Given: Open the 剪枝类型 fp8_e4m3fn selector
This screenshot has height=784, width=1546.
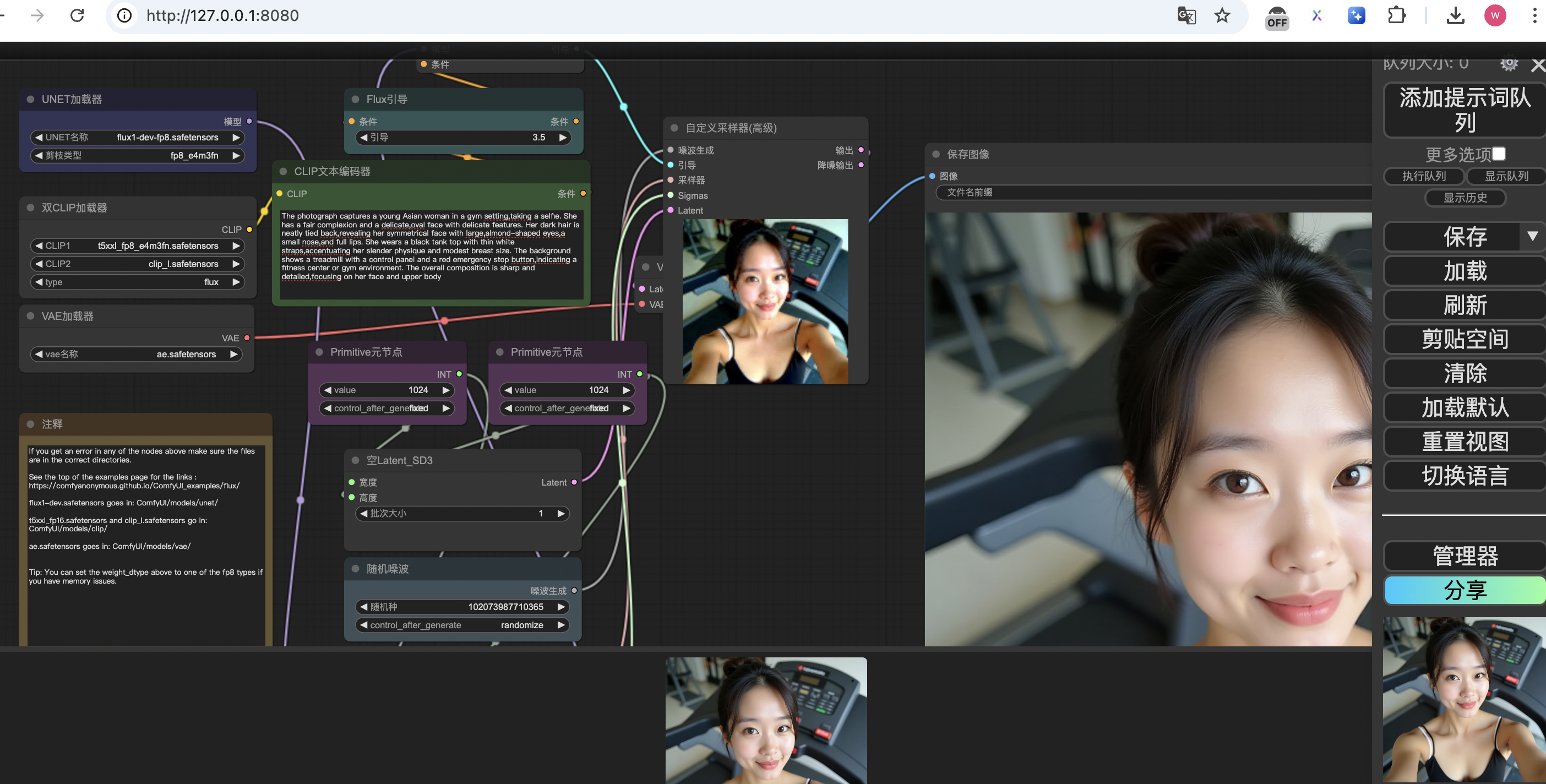Looking at the screenshot, I should pyautogui.click(x=138, y=155).
